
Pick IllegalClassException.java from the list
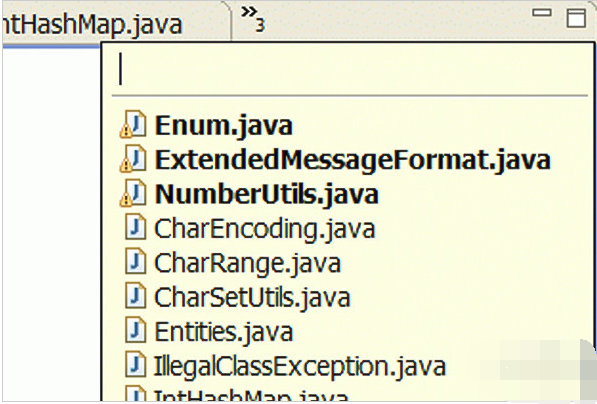click(x=300, y=366)
